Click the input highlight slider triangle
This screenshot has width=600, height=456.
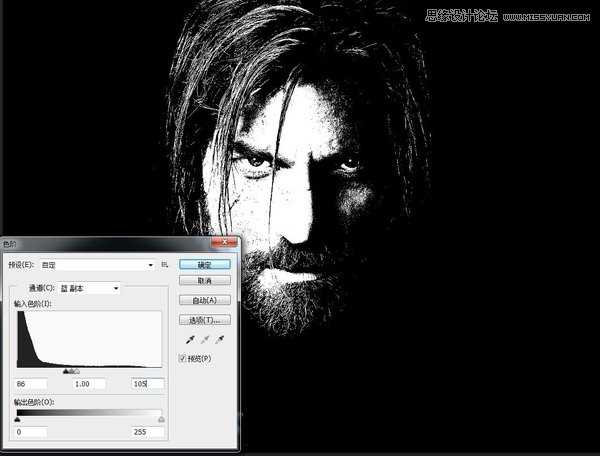pos(77,371)
